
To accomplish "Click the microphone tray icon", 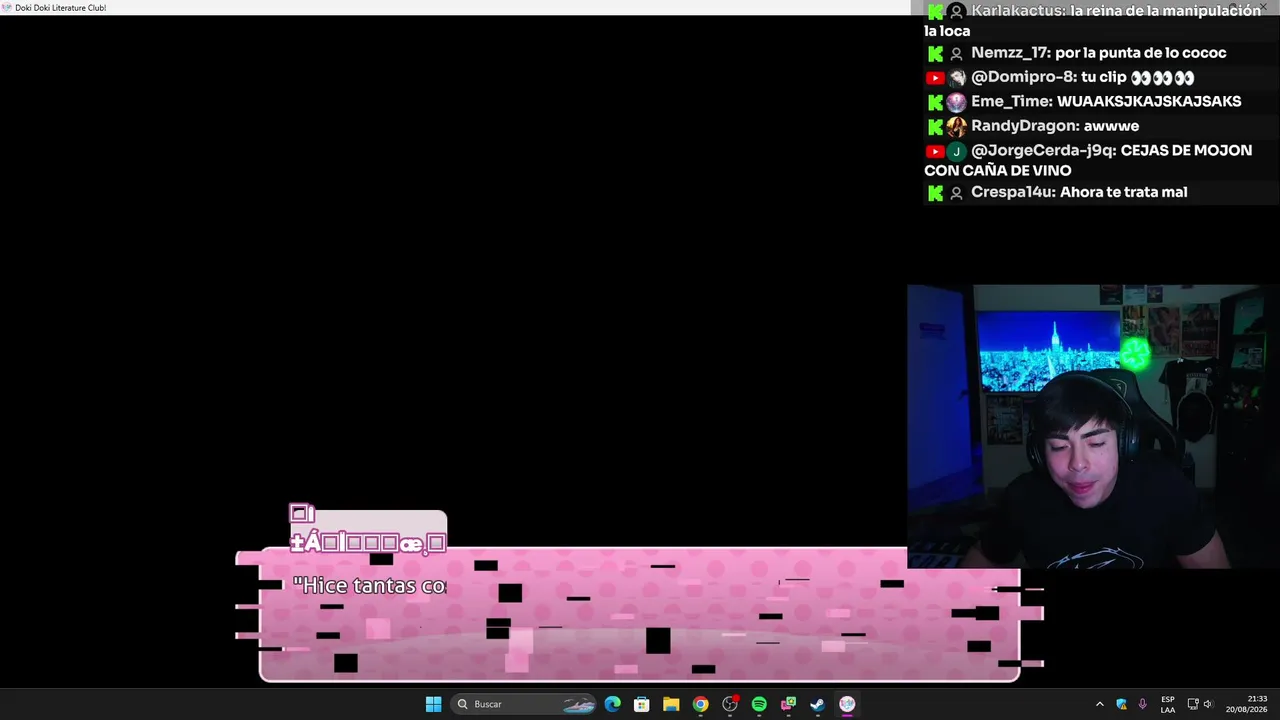I will (x=1142, y=704).
